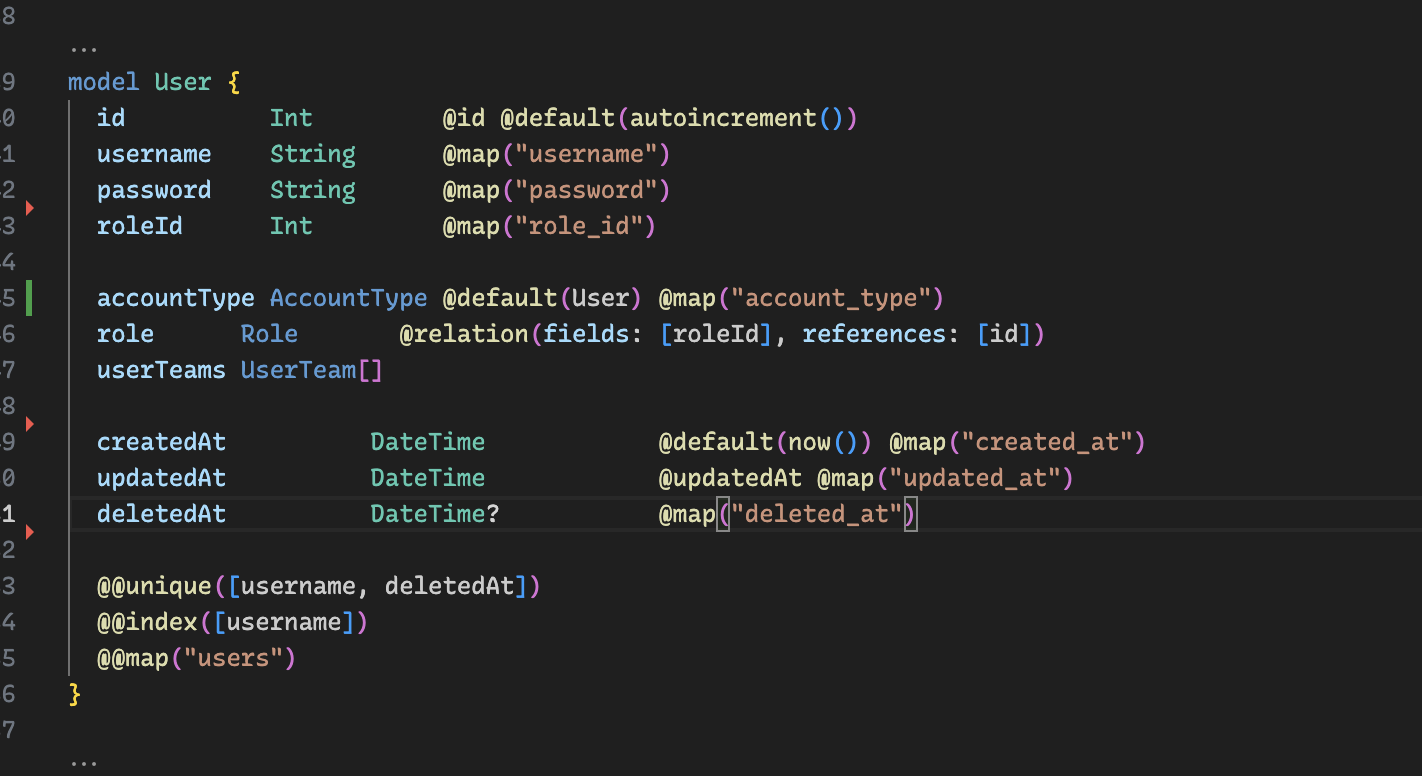Click the Int type on the roleId row
The width and height of the screenshot is (1422, 776).
click(291, 226)
